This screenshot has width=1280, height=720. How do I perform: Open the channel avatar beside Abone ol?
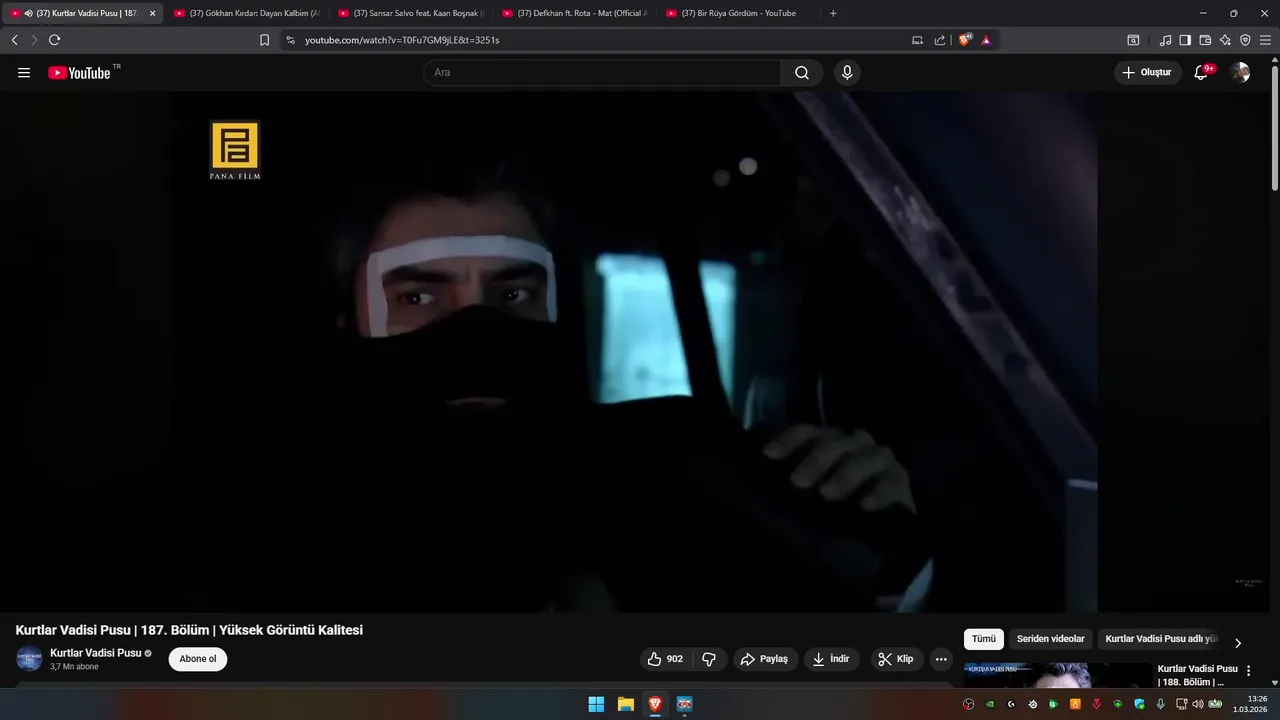[x=29, y=659]
